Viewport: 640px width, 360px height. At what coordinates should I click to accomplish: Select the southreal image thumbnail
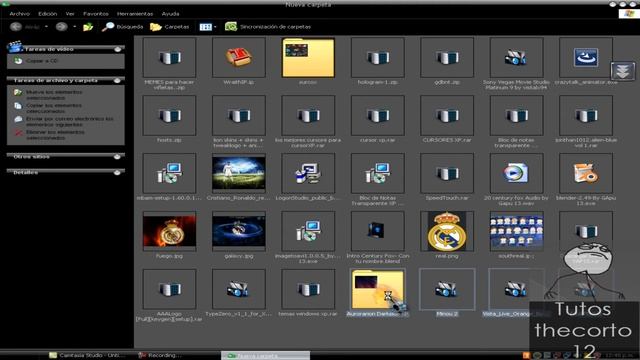pos(516,231)
